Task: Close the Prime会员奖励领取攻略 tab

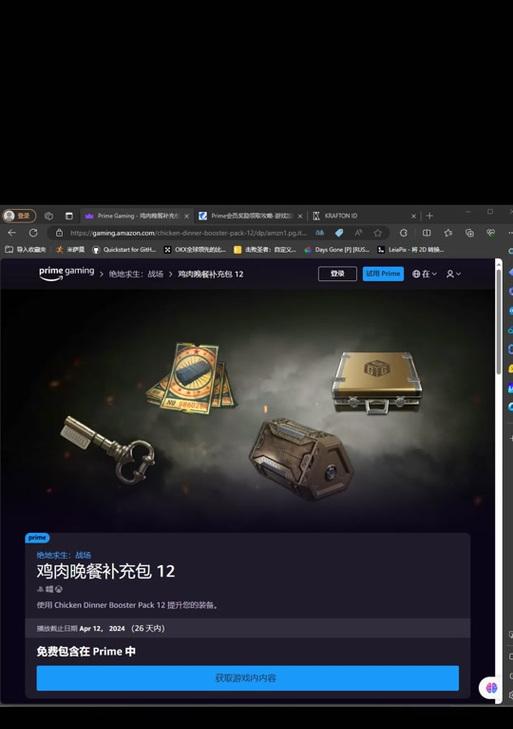Action: (300, 216)
